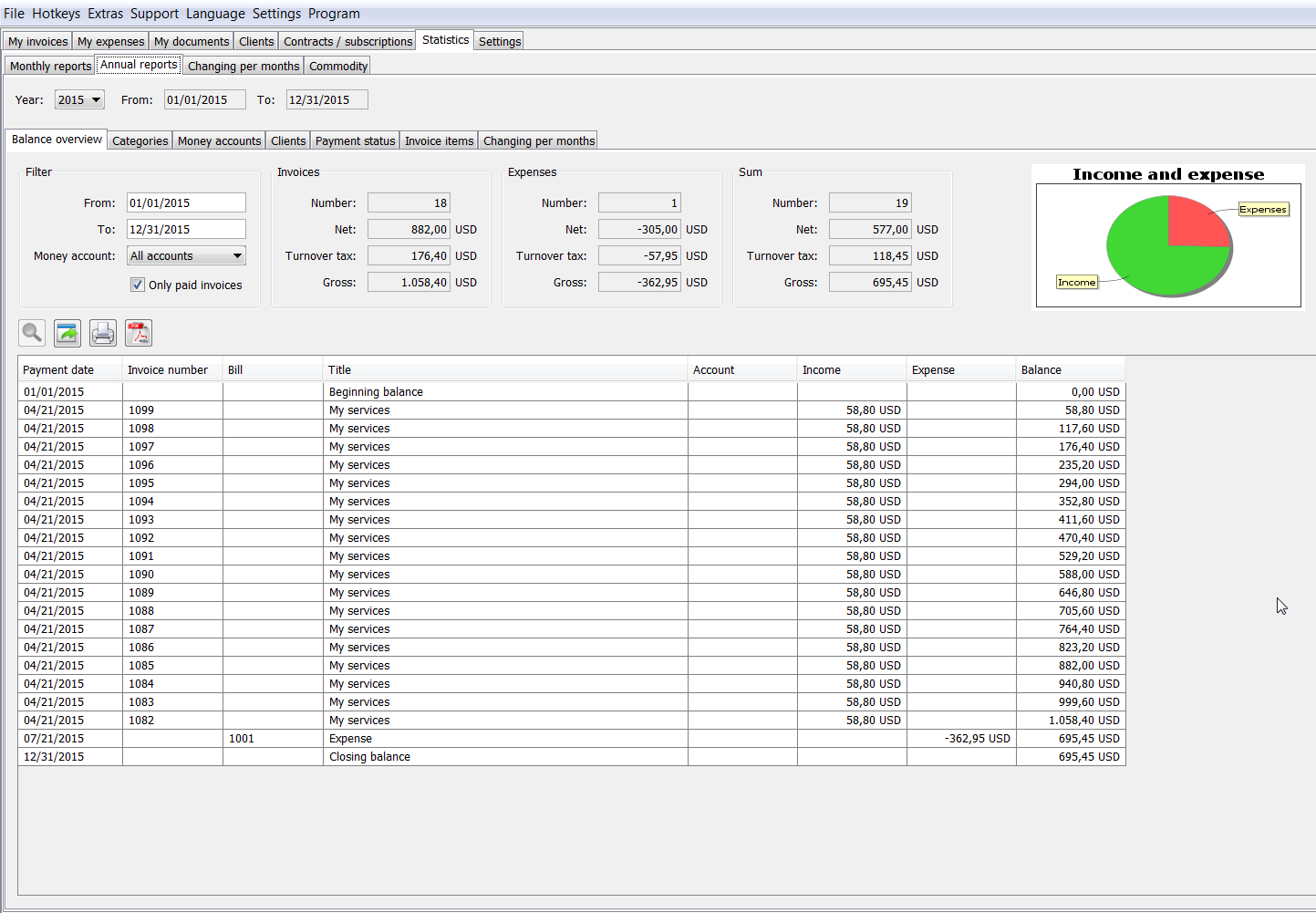
Task: Open the Extras menu
Action: [105, 14]
